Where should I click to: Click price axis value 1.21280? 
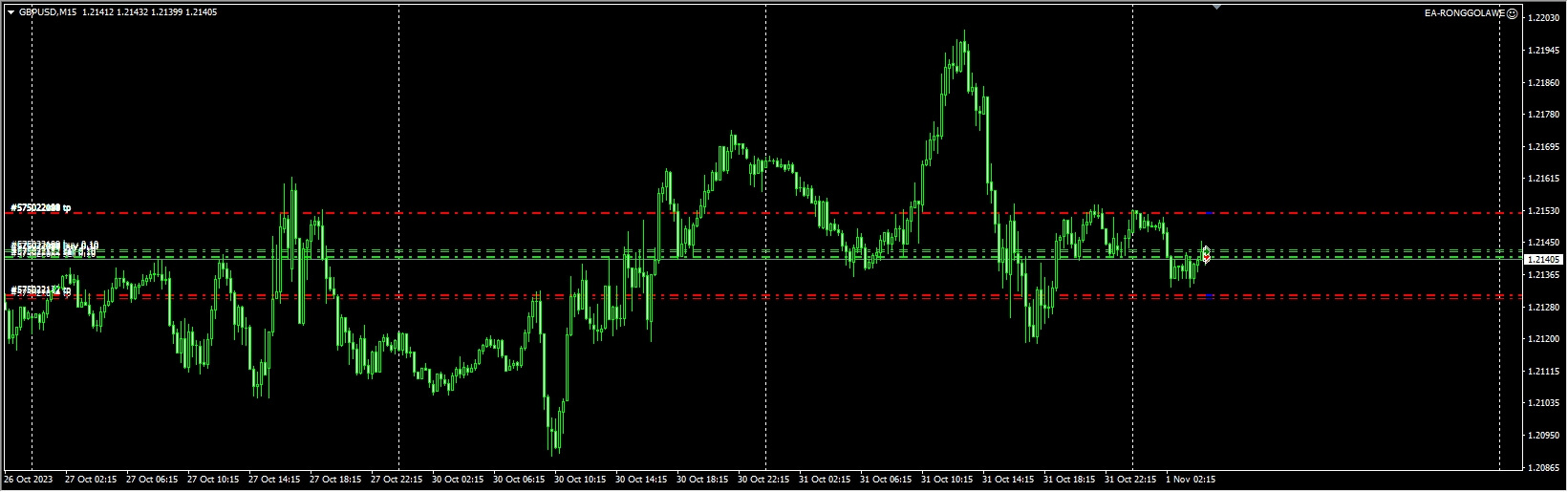click(1544, 307)
